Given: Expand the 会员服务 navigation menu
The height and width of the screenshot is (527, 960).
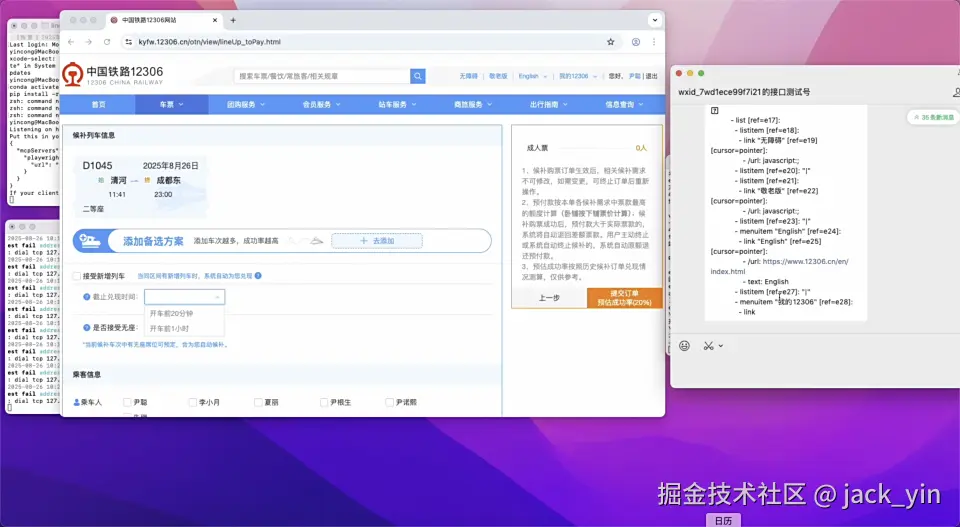Looking at the screenshot, I should coord(321,105).
